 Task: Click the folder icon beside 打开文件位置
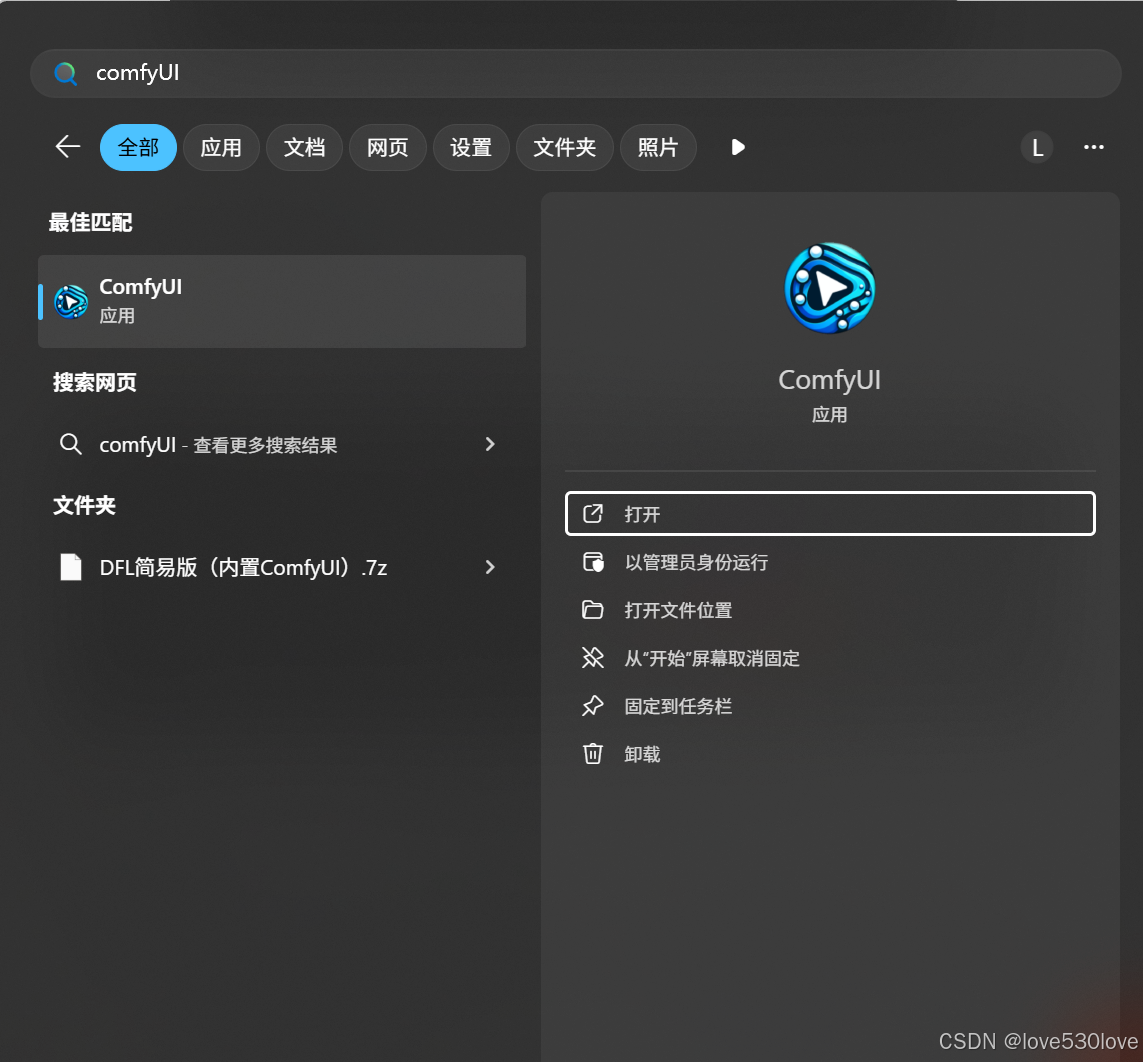click(593, 609)
